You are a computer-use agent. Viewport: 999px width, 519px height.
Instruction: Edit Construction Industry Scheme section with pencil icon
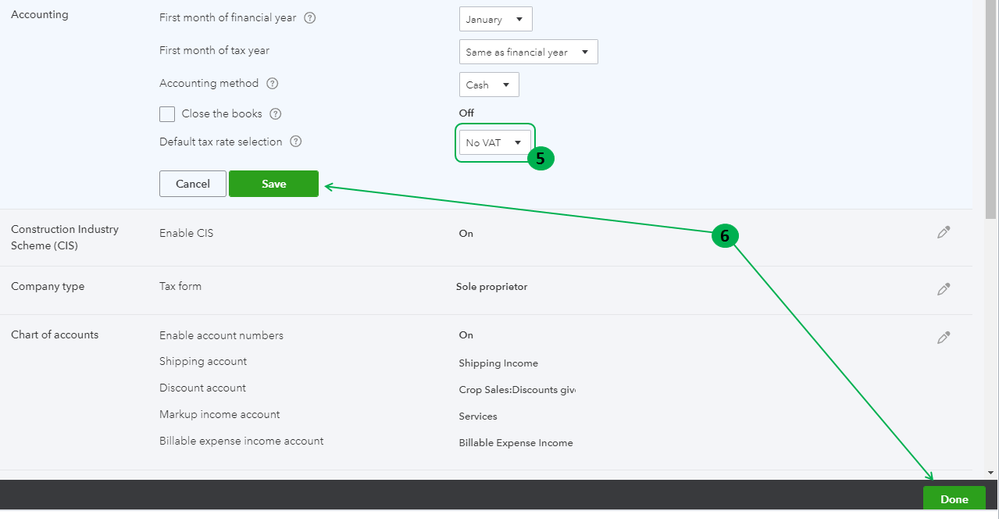pyautogui.click(x=943, y=232)
